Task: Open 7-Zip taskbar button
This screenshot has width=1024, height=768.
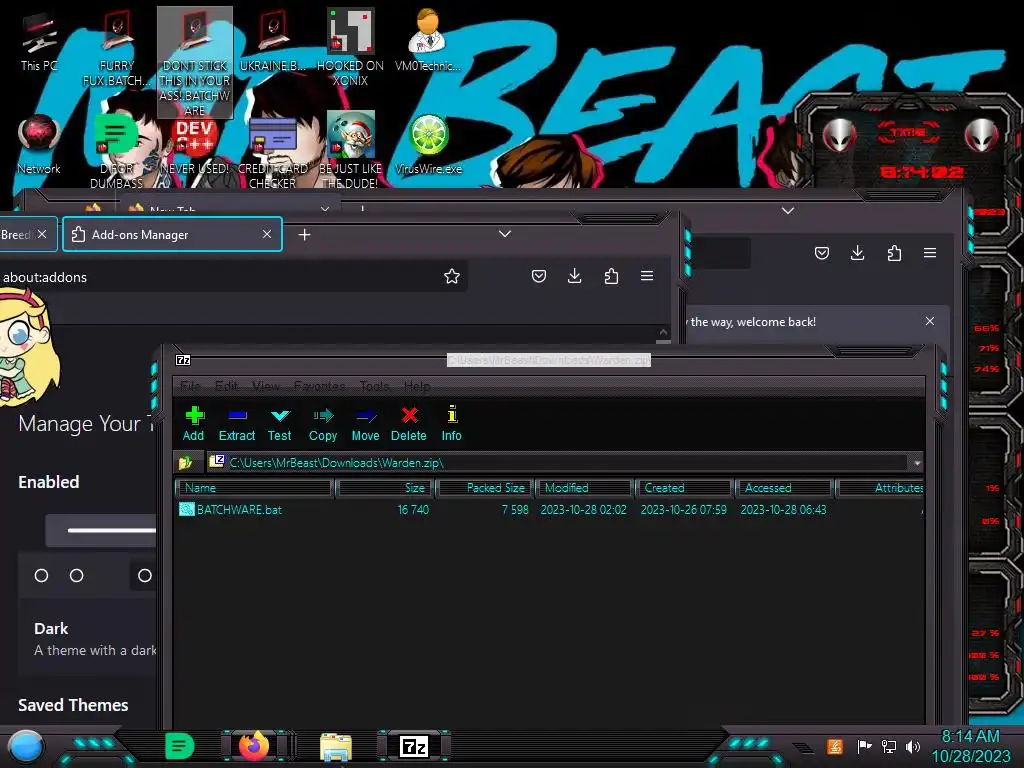Action: 414,746
